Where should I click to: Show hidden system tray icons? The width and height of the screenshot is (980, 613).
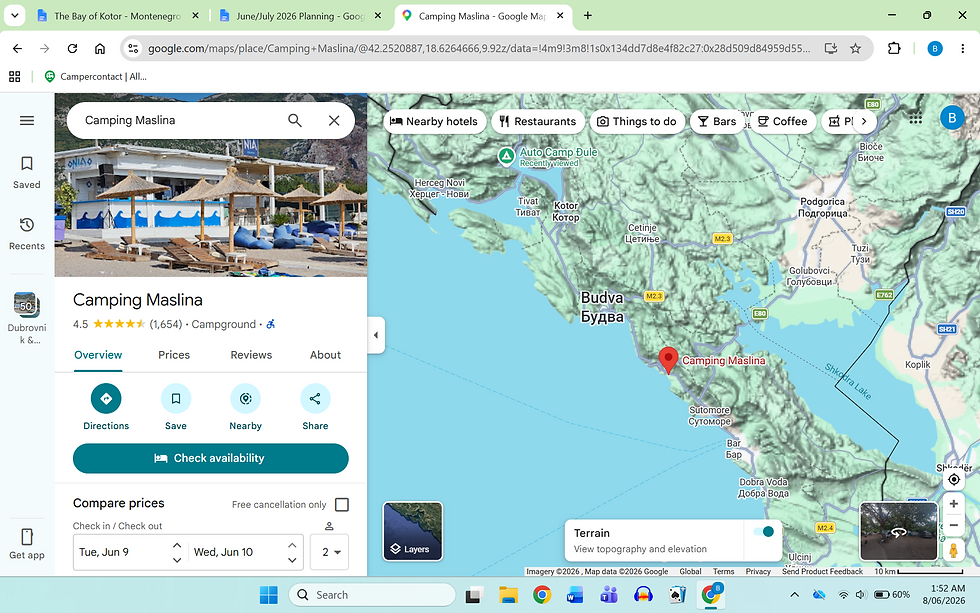coord(794,595)
